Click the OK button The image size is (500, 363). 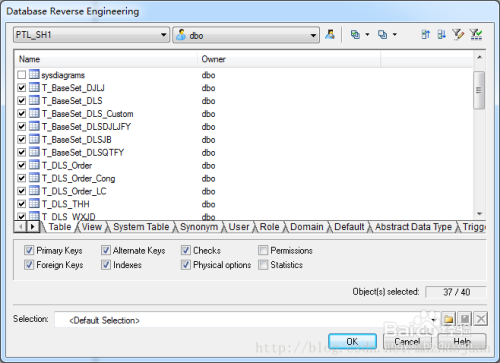(x=352, y=341)
